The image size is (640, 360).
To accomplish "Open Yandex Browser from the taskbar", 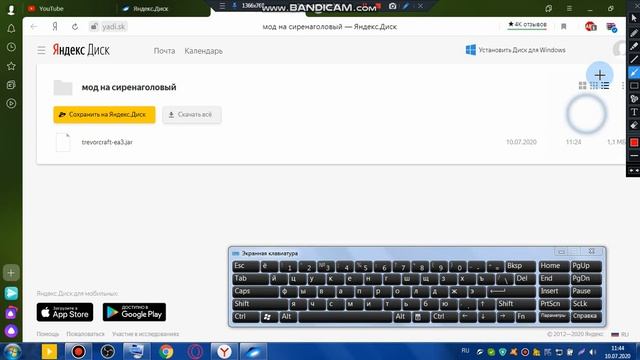I will point(224,351).
